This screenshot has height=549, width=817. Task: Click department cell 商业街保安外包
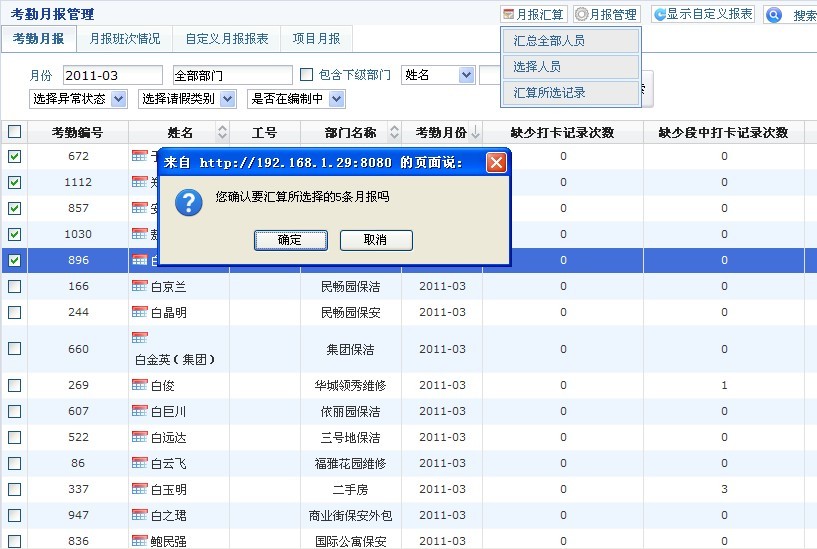coord(351,515)
